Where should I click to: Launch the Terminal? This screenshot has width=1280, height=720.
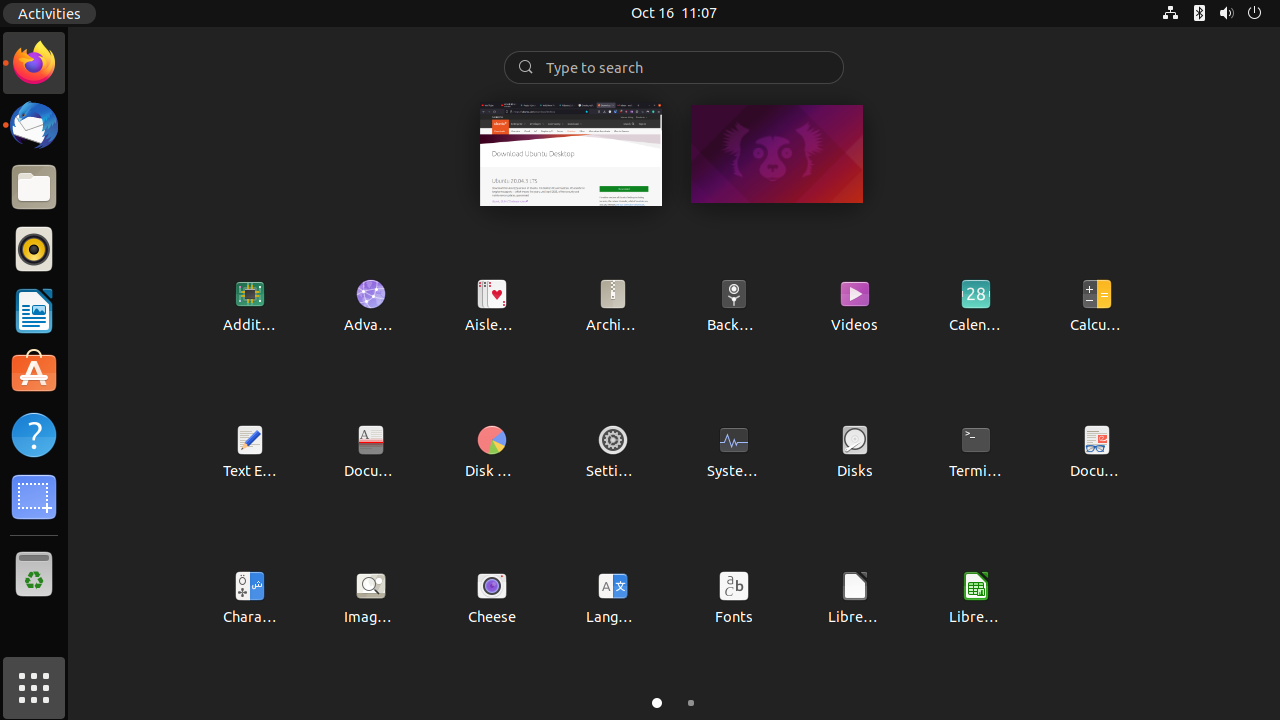point(975,451)
